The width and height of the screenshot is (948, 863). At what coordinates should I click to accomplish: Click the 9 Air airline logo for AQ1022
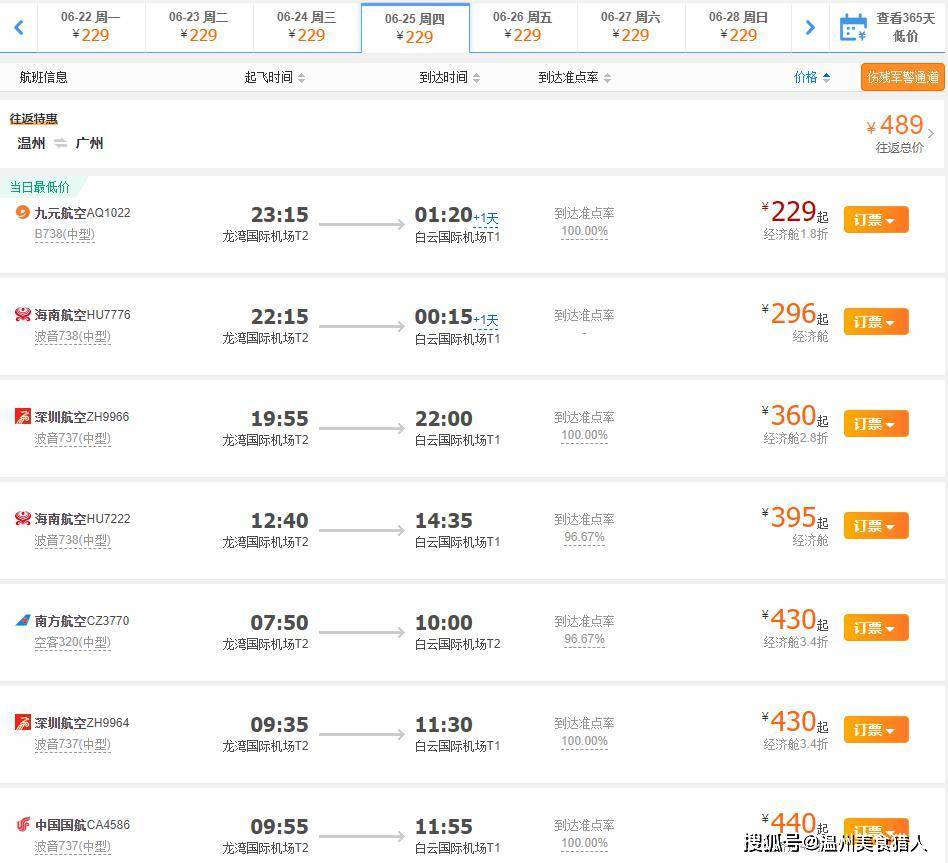click(x=23, y=212)
